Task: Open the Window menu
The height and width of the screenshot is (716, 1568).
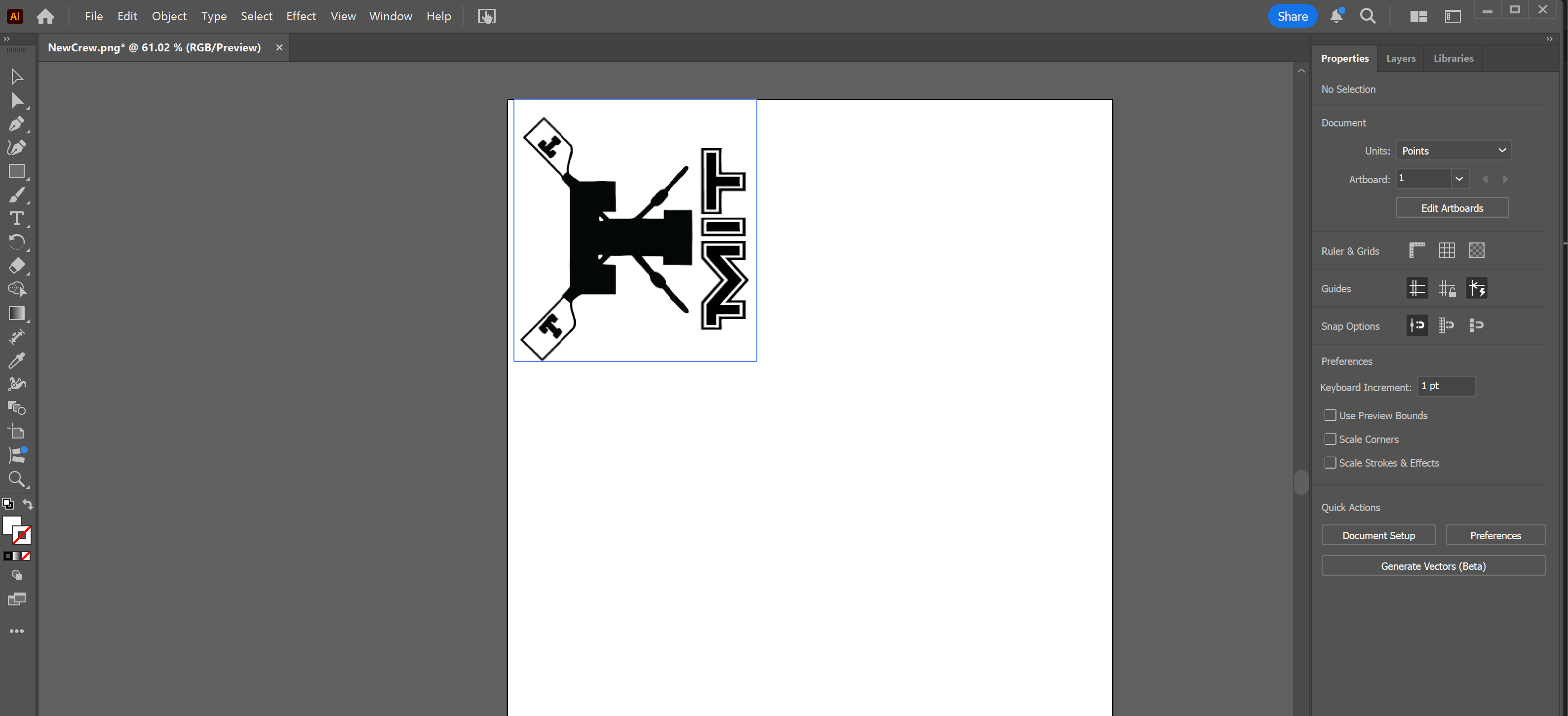Action: [390, 16]
